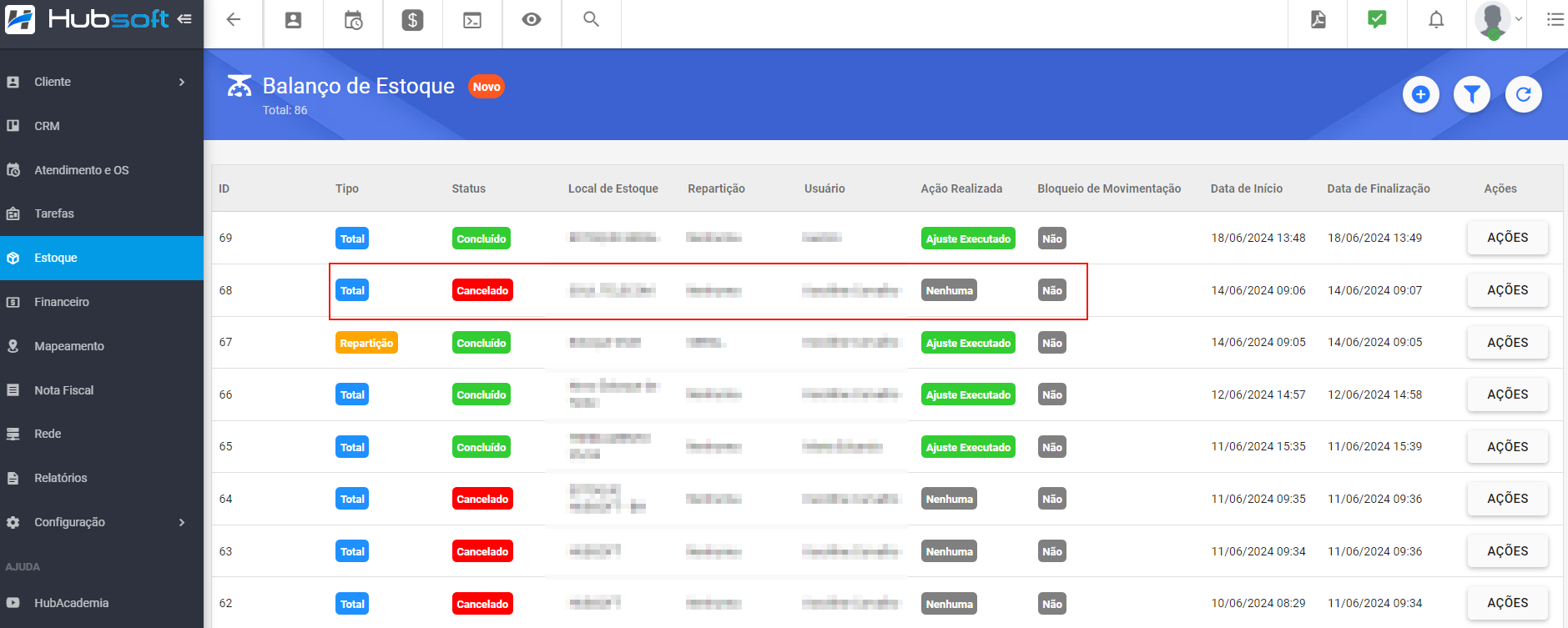
Task: Click the end date 11/06/2024 15:39
Action: [x=1374, y=446]
